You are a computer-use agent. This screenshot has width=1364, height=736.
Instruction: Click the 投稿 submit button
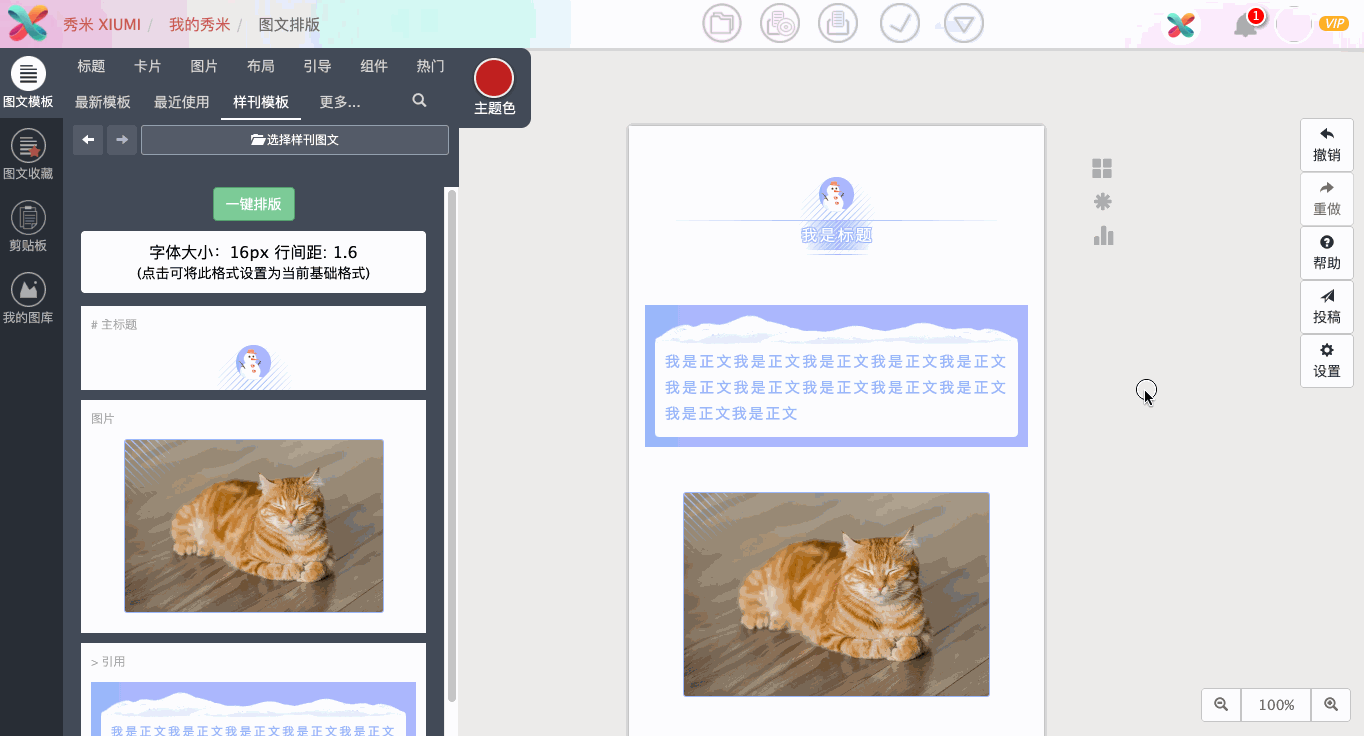(x=1327, y=307)
